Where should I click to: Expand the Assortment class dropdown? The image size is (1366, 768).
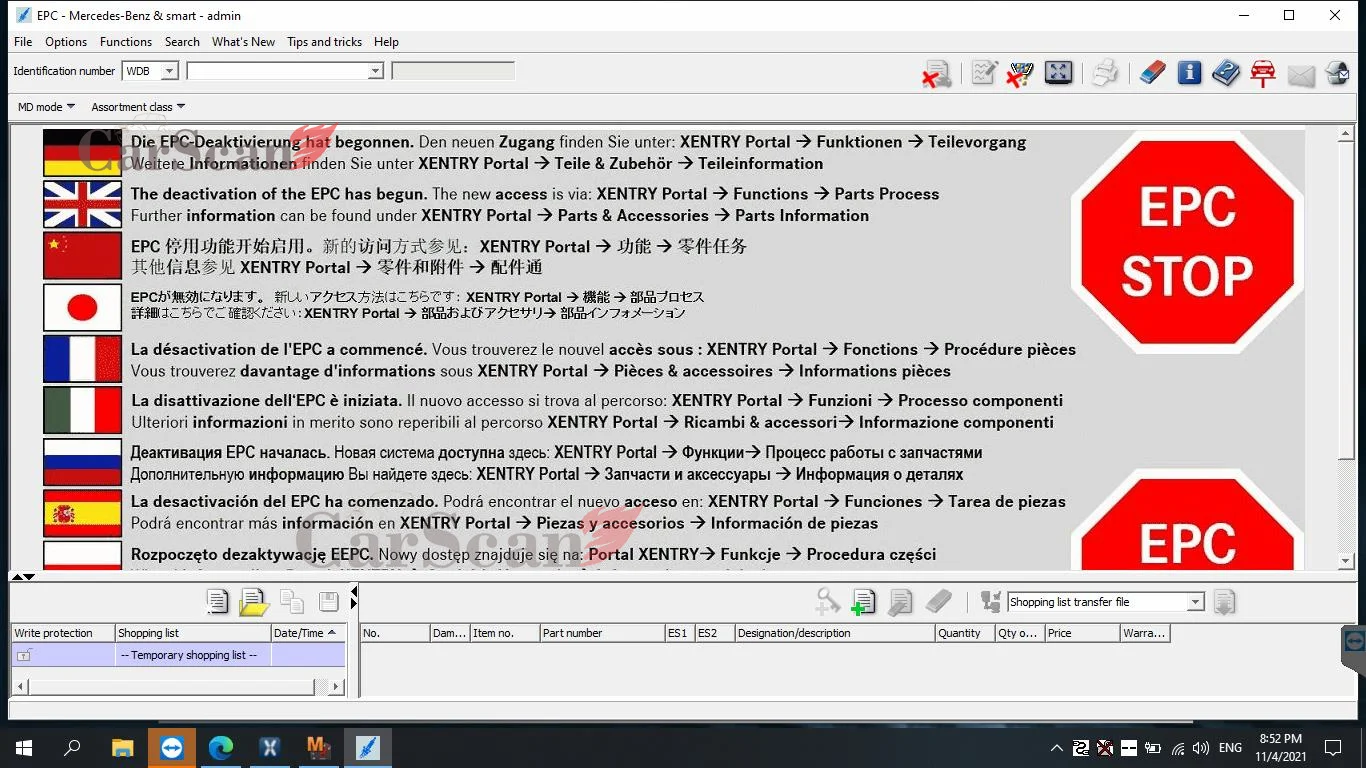coord(138,107)
